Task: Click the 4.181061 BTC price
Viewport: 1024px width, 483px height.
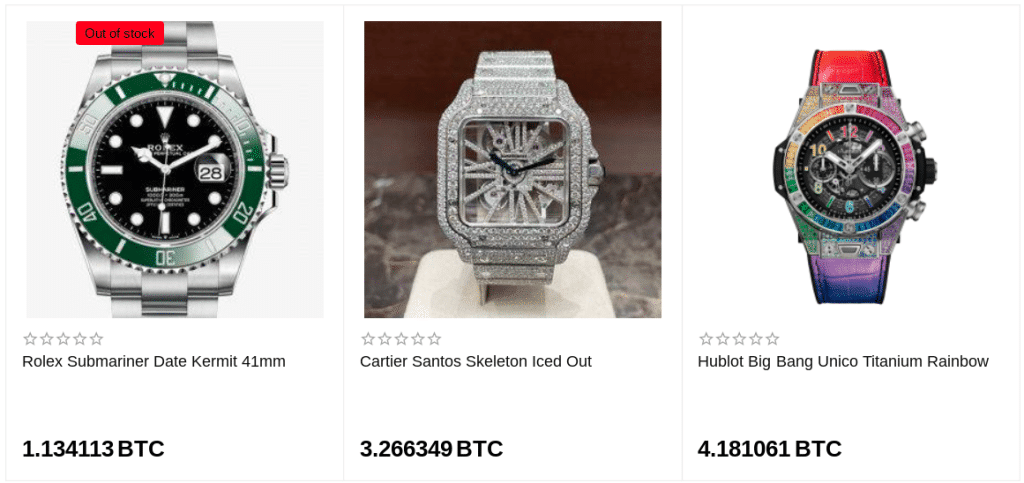Action: [769, 449]
